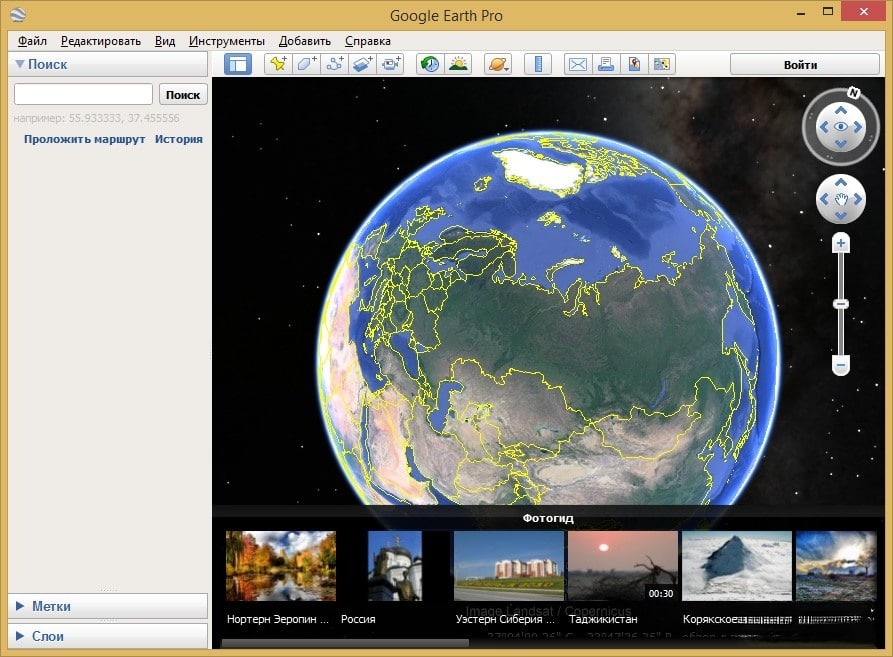This screenshot has width=893, height=657.
Task: Open the cloudy-sky thumbnail after Корякское
Action: click(x=836, y=566)
